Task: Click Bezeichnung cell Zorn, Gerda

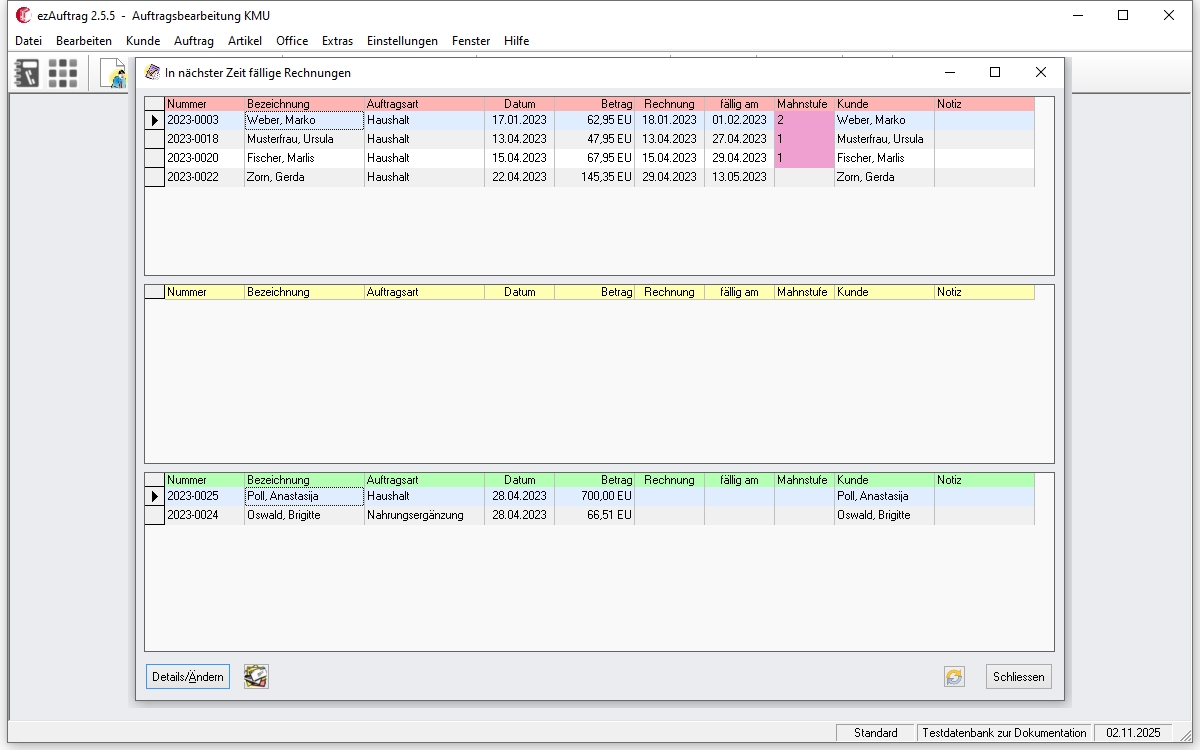Action: point(305,177)
